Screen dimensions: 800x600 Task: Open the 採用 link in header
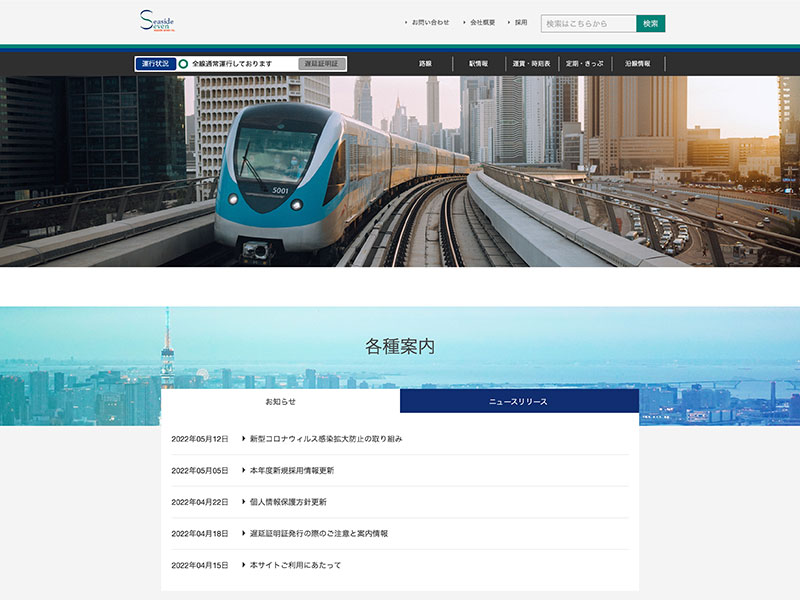point(520,22)
